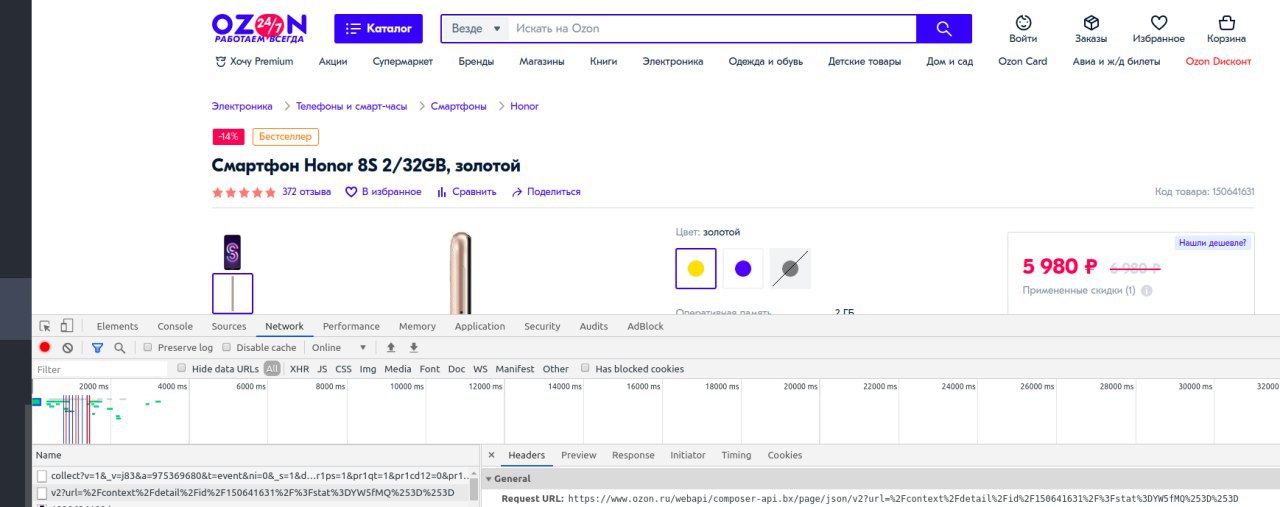Viewport: 1280px width, 507px height.
Task: Toggle the DevTools device toolbar icon
Action: (66, 326)
